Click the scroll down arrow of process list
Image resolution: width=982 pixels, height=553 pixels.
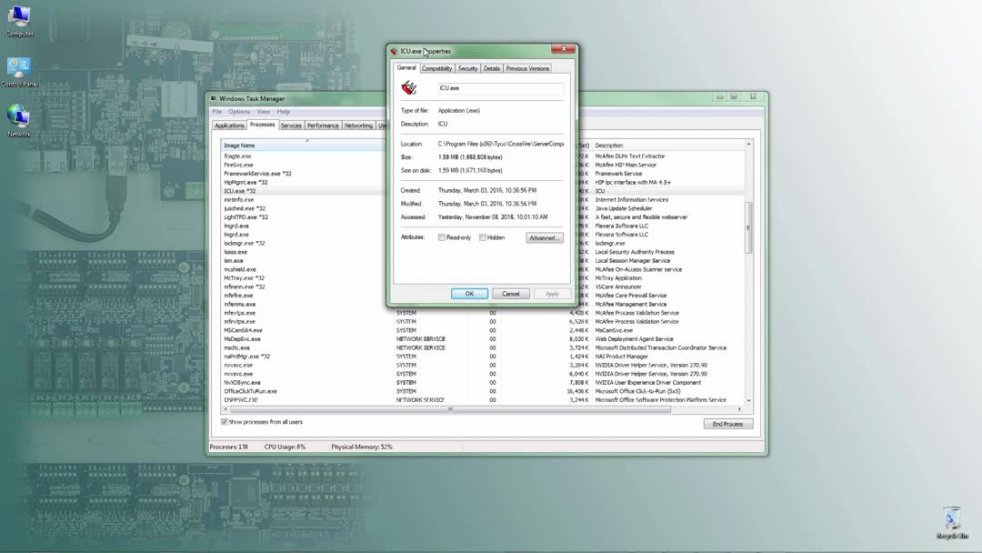point(748,400)
